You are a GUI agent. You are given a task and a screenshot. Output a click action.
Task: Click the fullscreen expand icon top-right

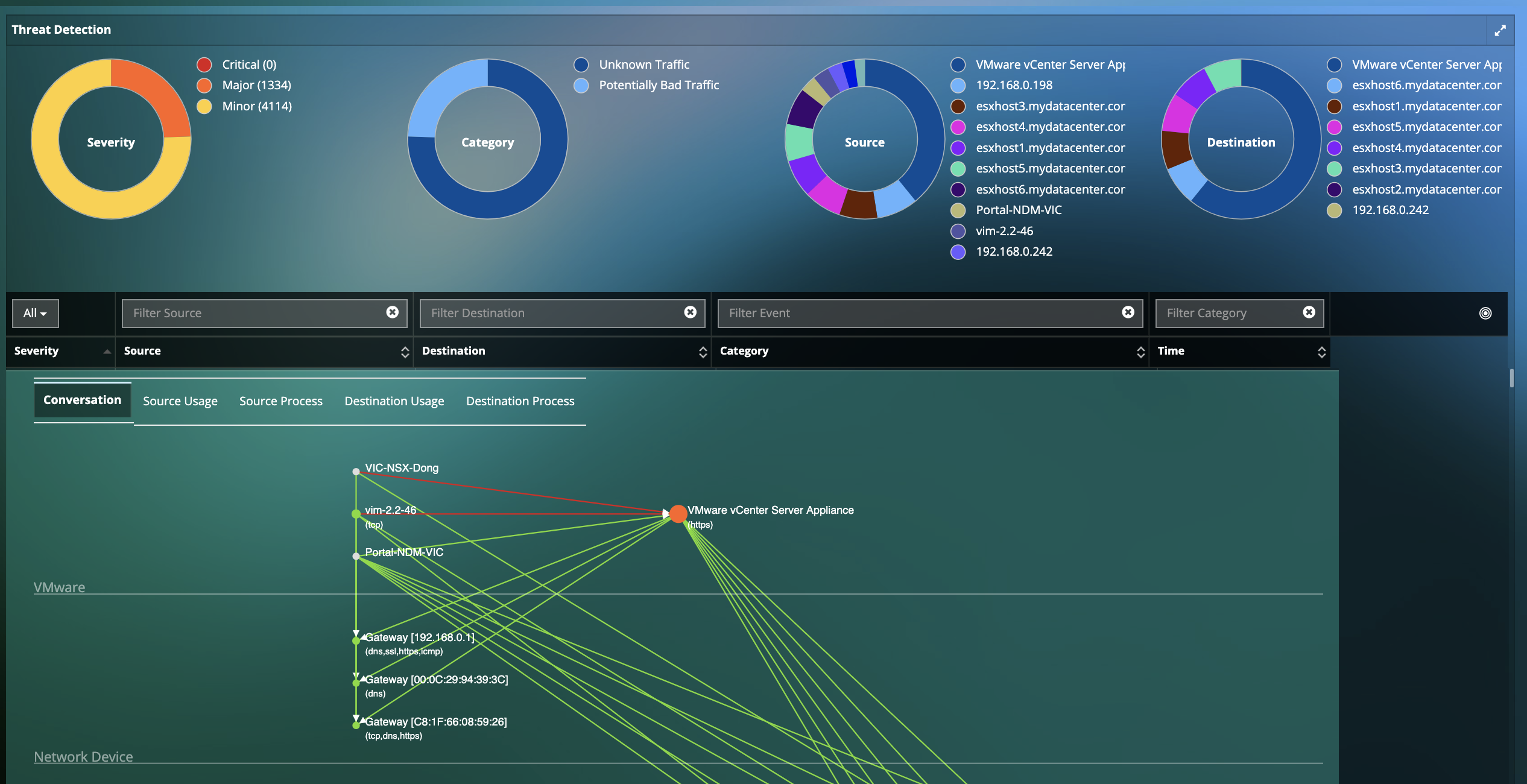coord(1500,29)
